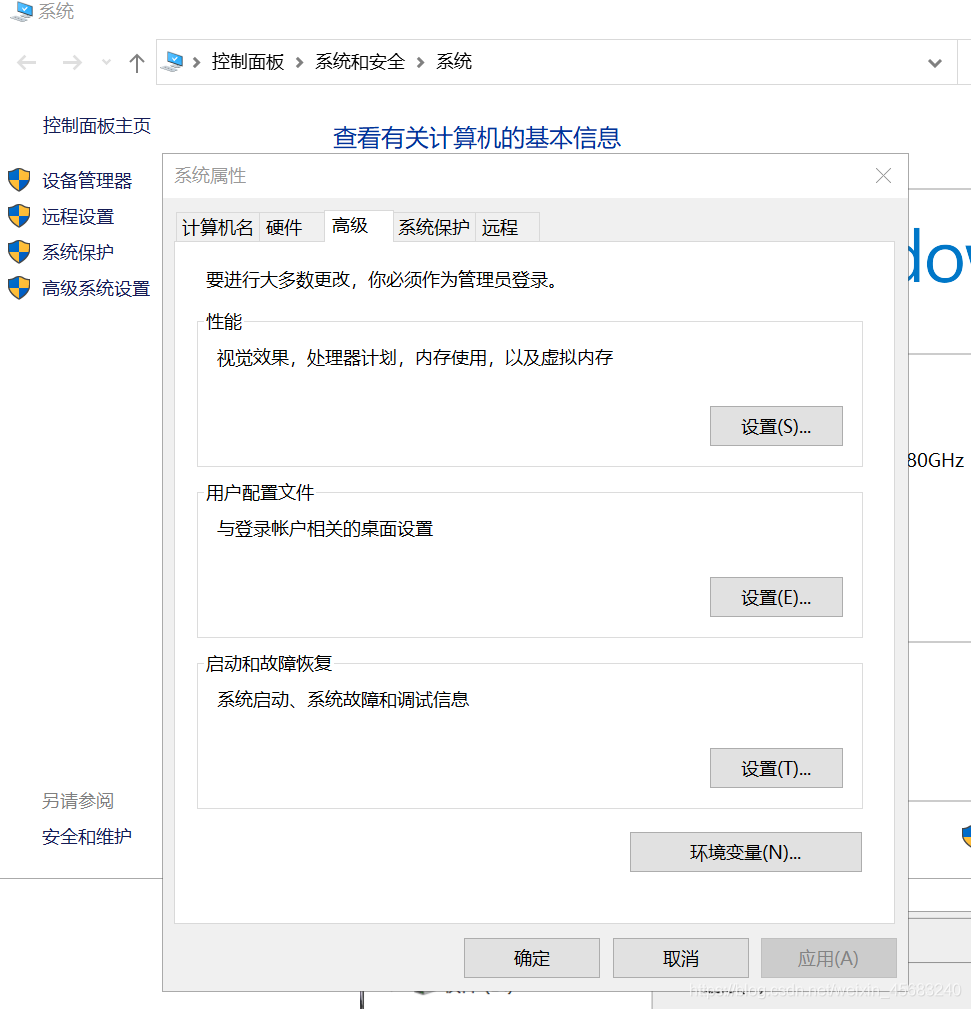Expand chevron after 控制面板 breadcrumb
971x1009 pixels.
[x=300, y=62]
